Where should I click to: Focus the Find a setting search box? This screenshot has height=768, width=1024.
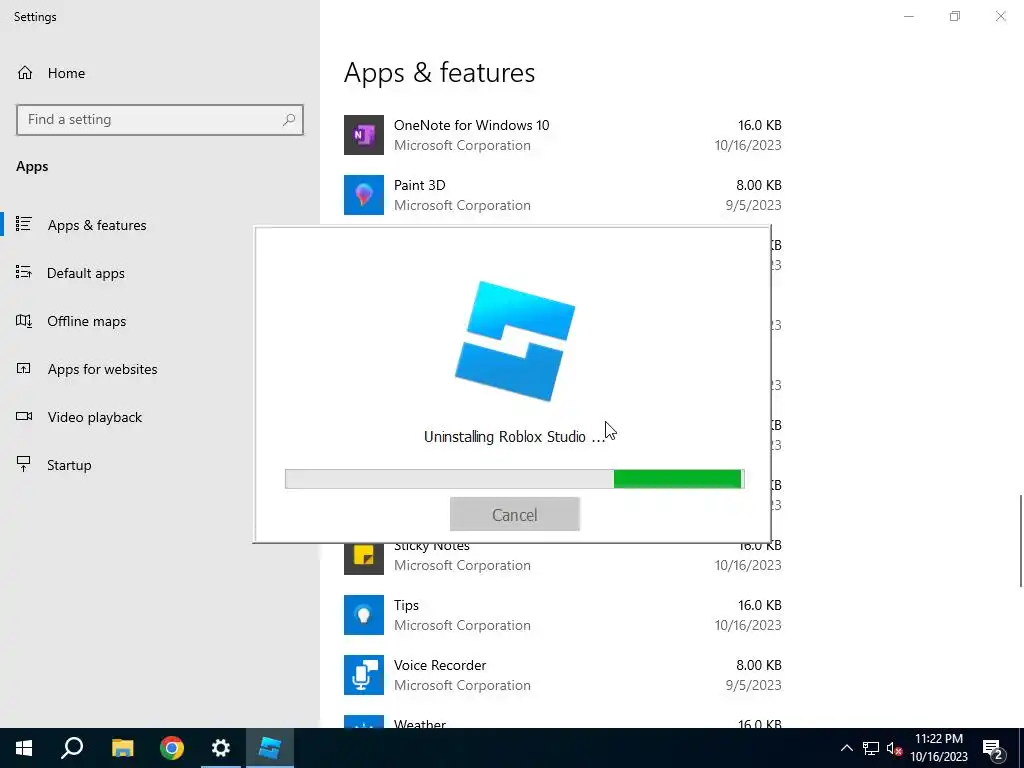pyautogui.click(x=160, y=120)
